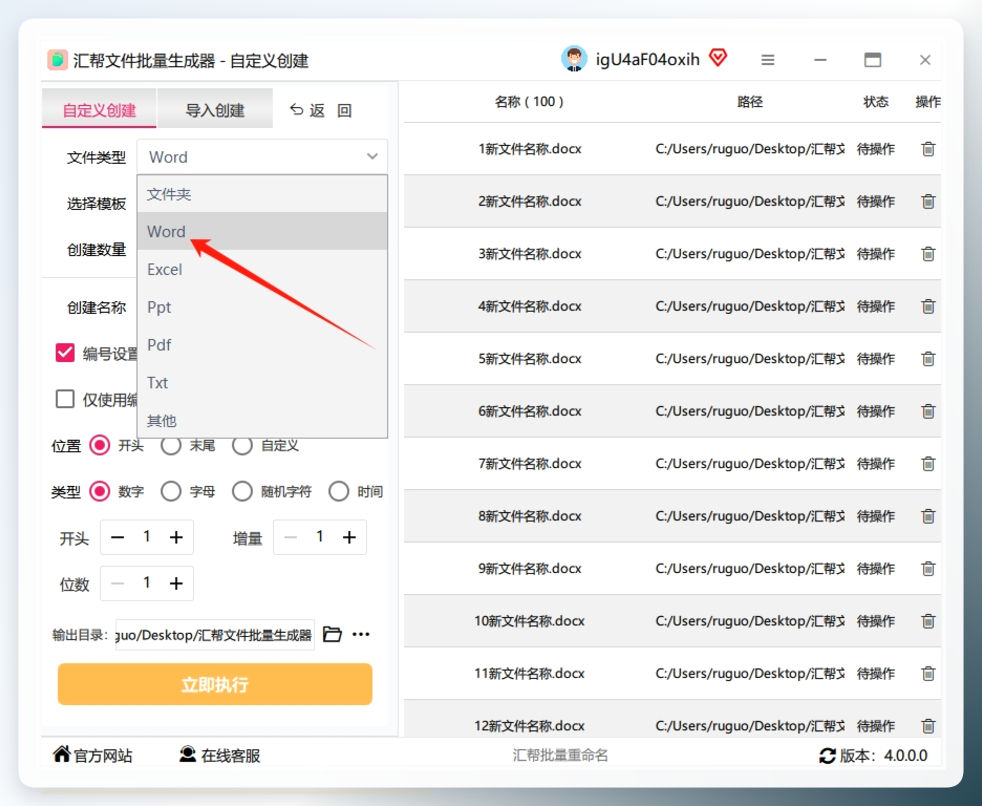Delete row 3新文件名称.docx via trash icon
982x806 pixels.
pos(928,254)
